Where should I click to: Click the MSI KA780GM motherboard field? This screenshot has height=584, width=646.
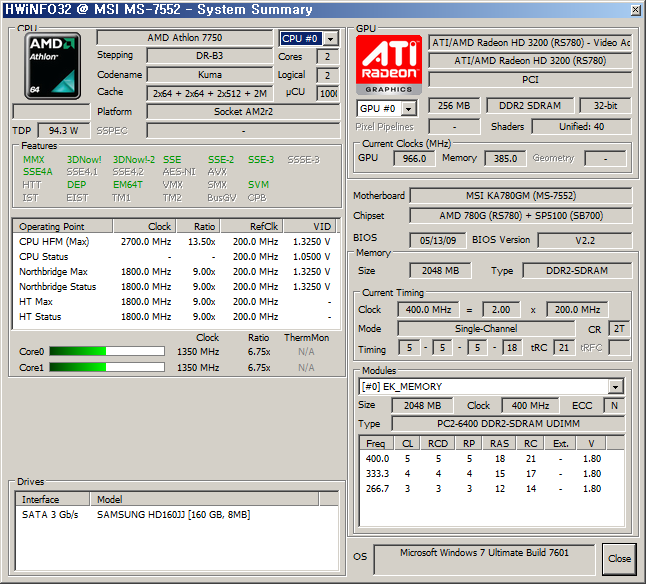point(521,196)
